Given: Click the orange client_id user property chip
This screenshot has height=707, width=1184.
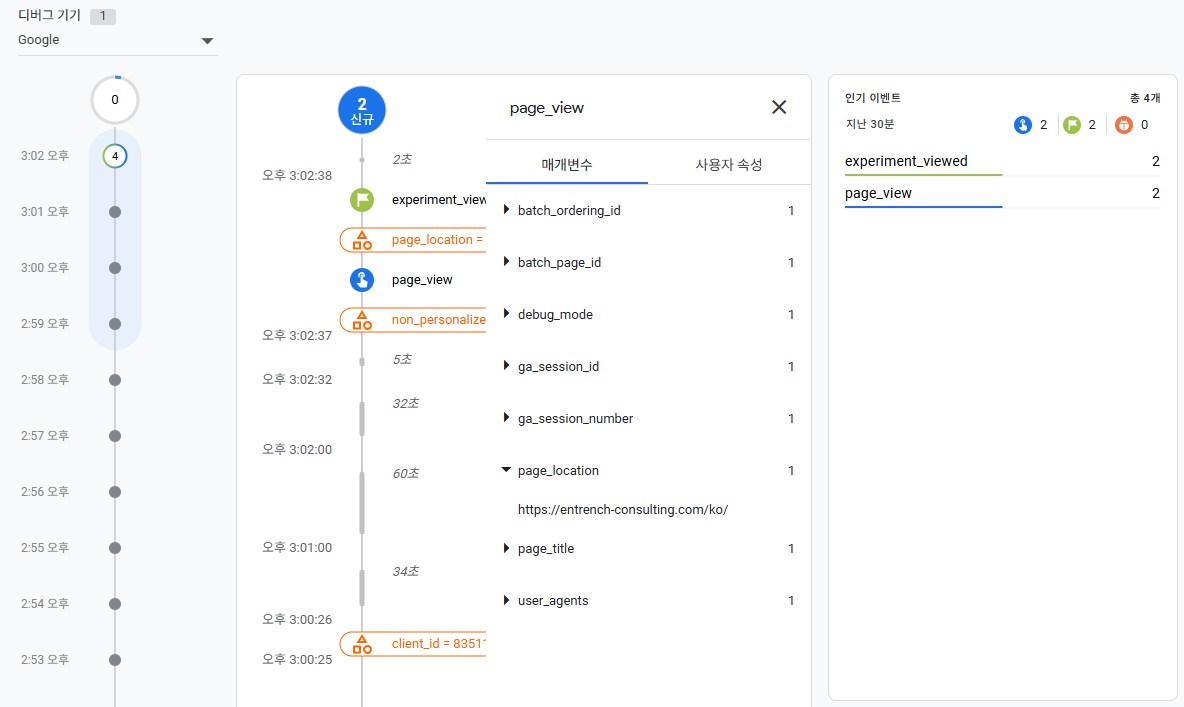Looking at the screenshot, I should click(414, 644).
